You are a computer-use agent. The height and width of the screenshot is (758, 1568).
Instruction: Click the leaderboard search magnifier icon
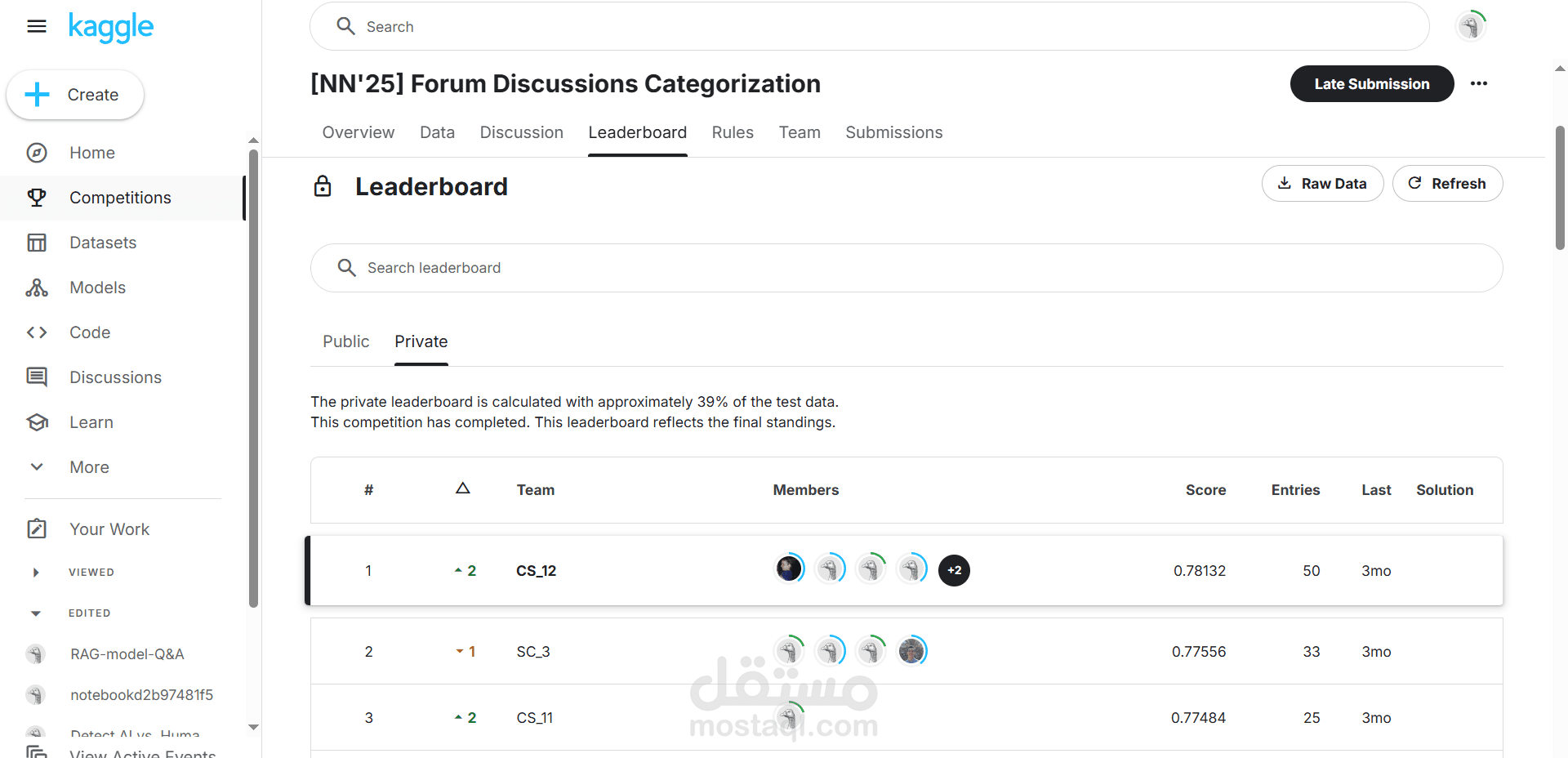coord(347,268)
